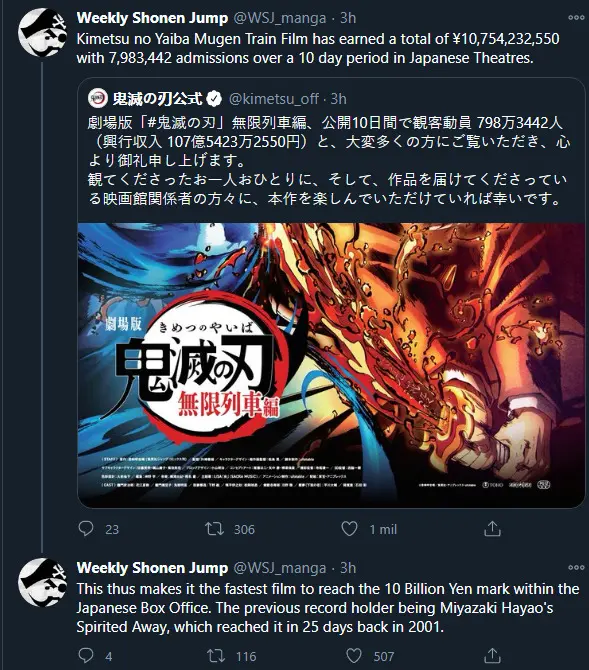589x670 pixels.
Task: Open the 鬼滅の刃公式 account name
Action: (157, 99)
